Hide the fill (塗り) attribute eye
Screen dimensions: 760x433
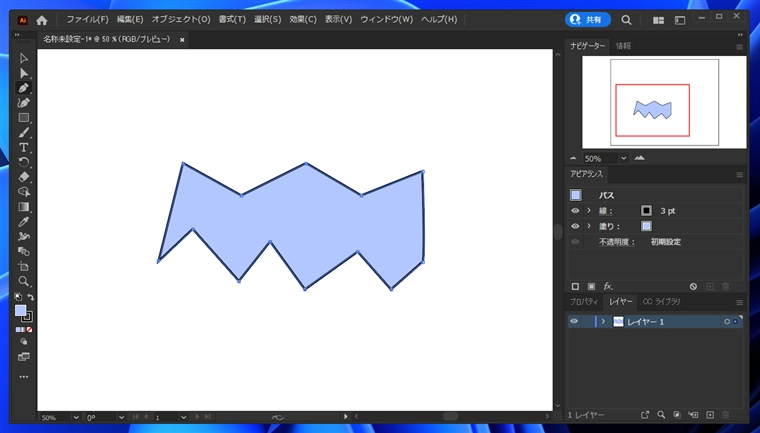(575, 226)
